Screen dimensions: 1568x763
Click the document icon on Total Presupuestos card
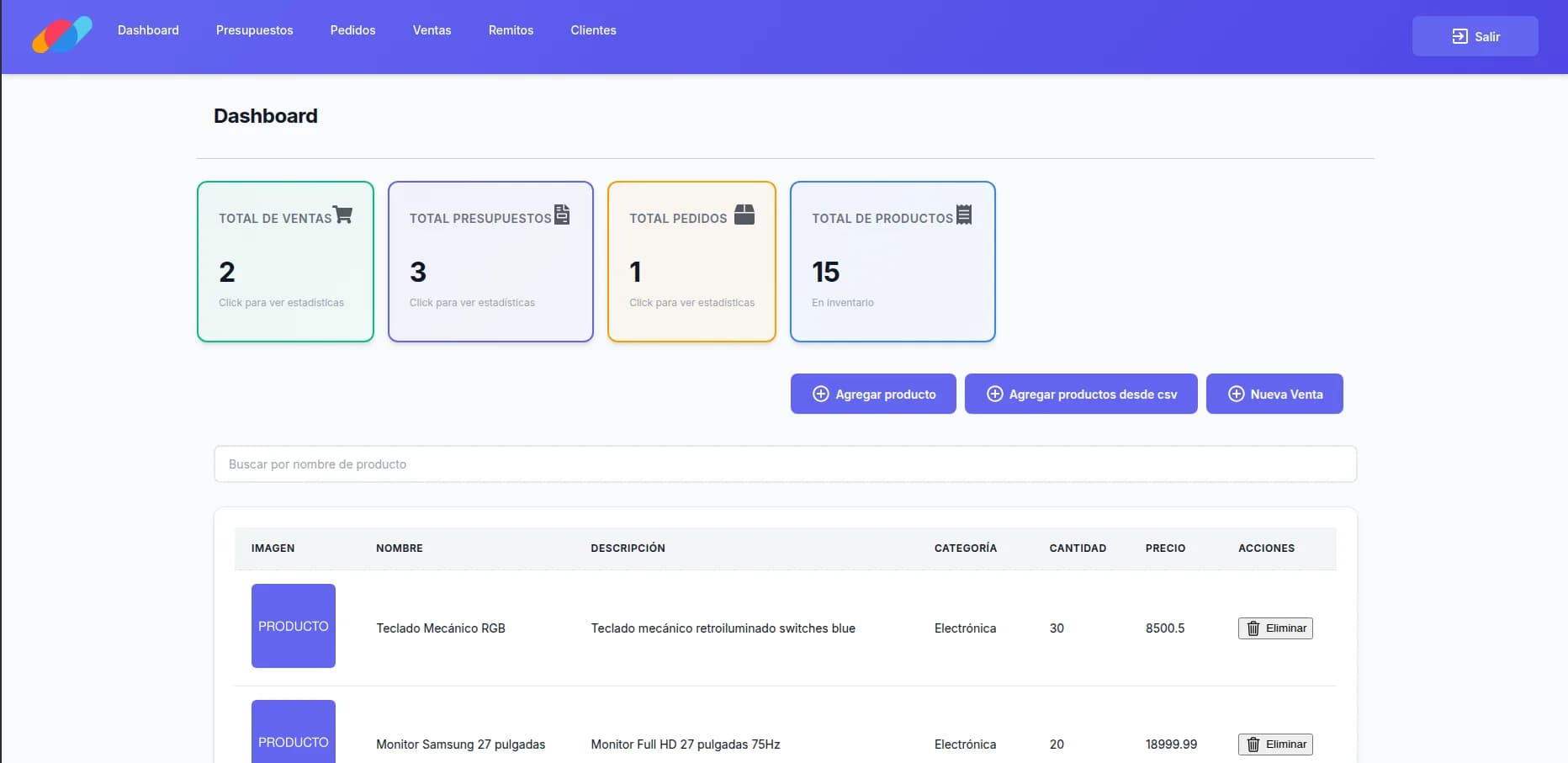[x=563, y=215]
